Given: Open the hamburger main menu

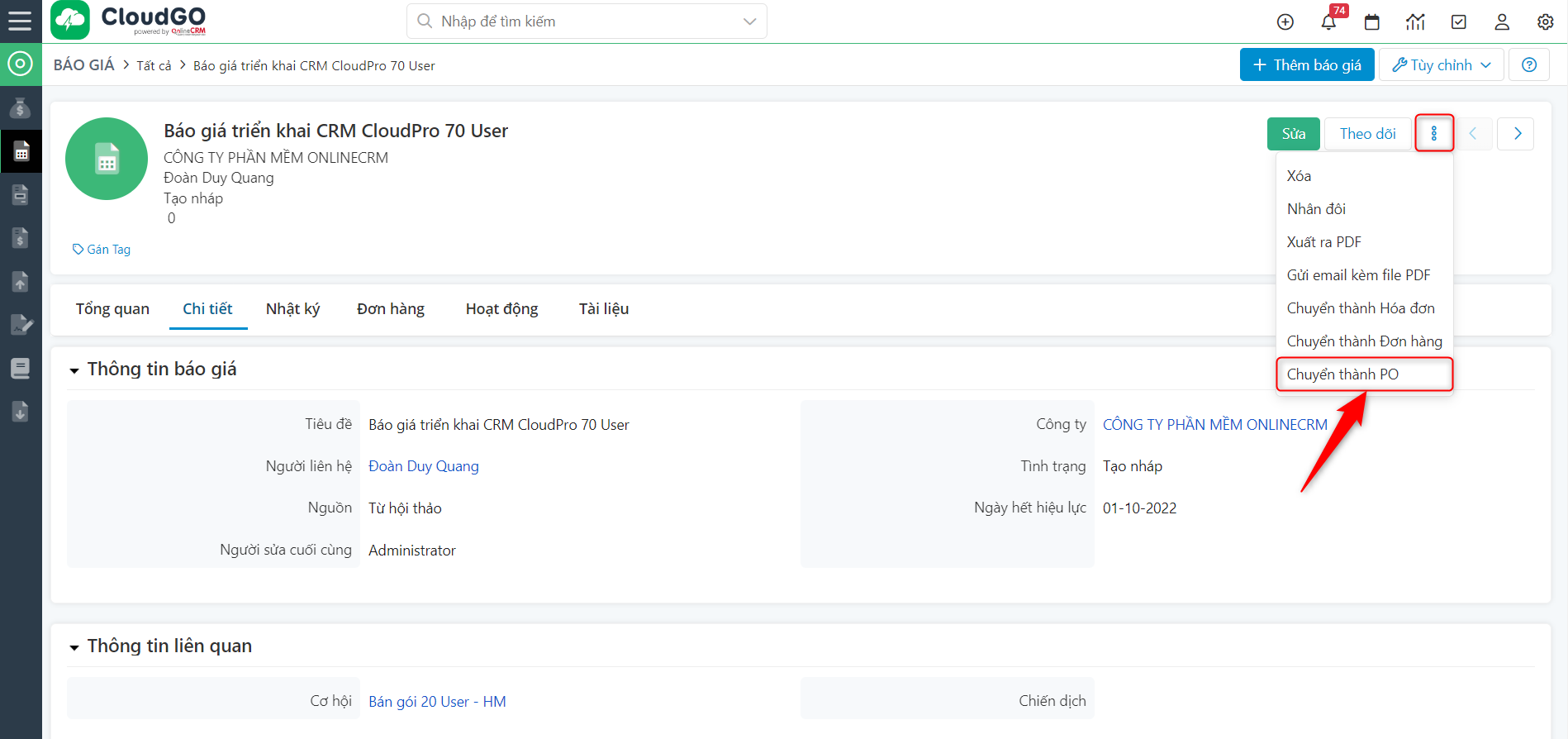Looking at the screenshot, I should [20, 21].
